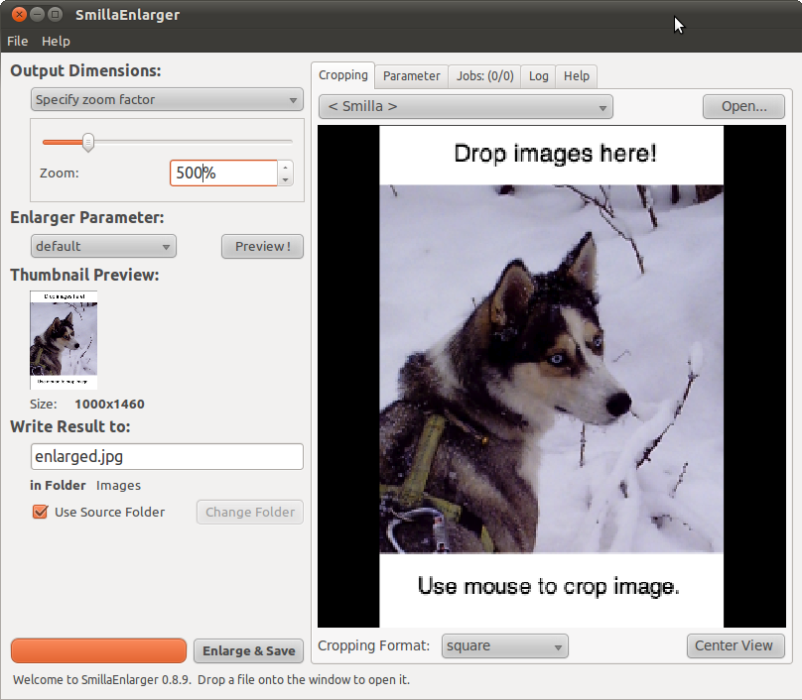The image size is (802, 700).
Task: Switch to the Log tab
Action: (538, 76)
